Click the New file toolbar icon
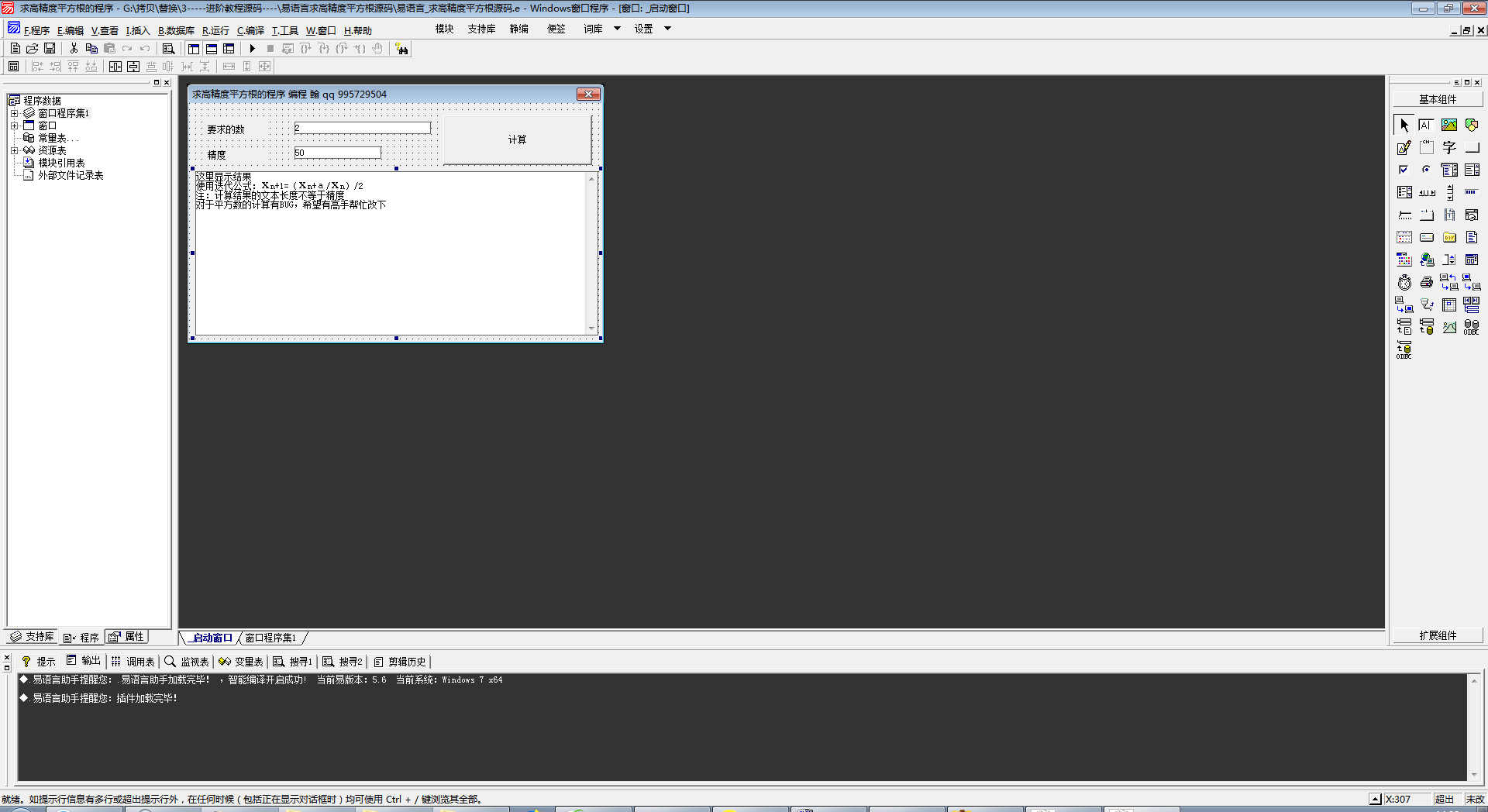The image size is (1488, 812). (15, 48)
